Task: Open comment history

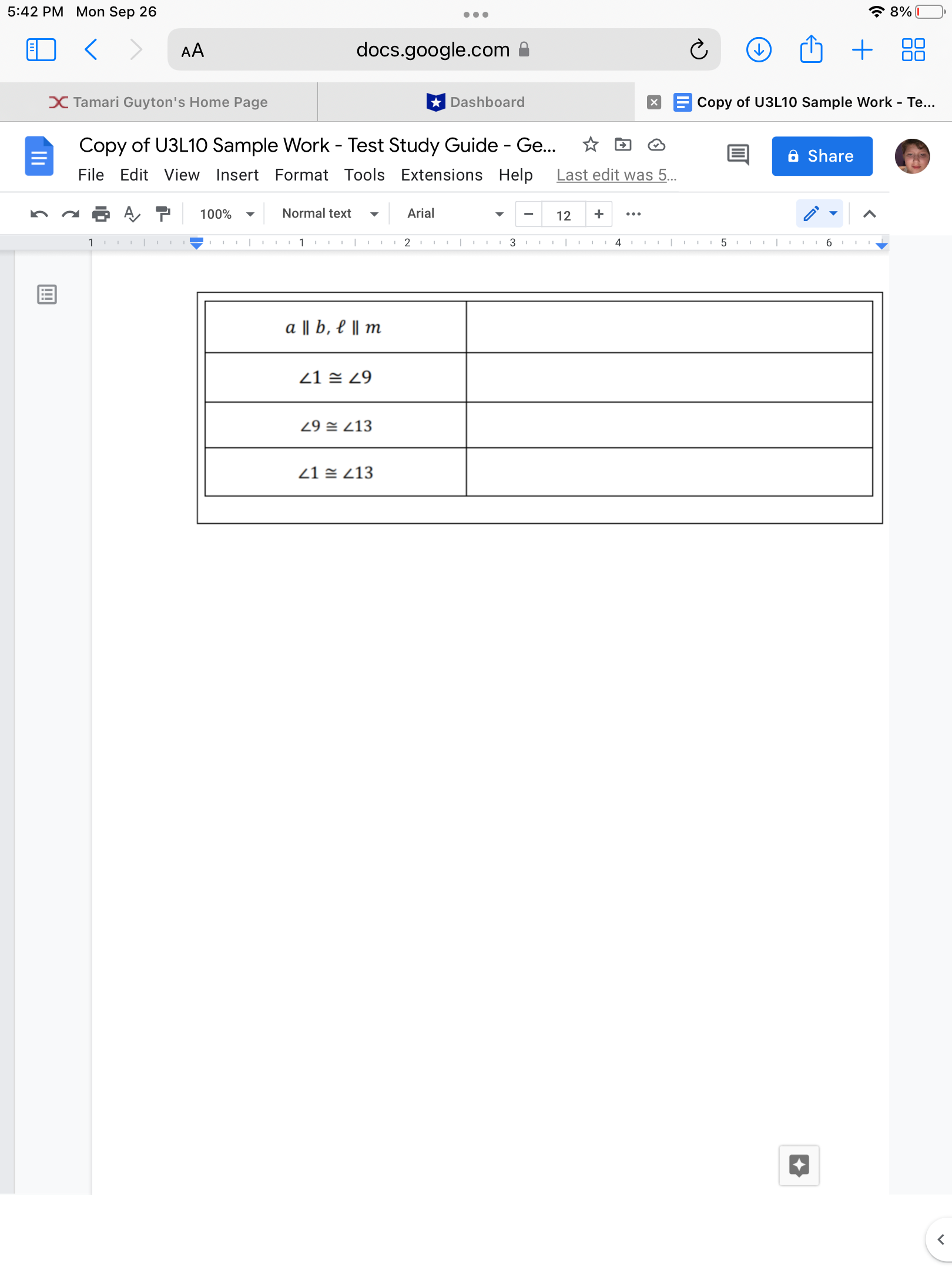Action: [x=738, y=156]
